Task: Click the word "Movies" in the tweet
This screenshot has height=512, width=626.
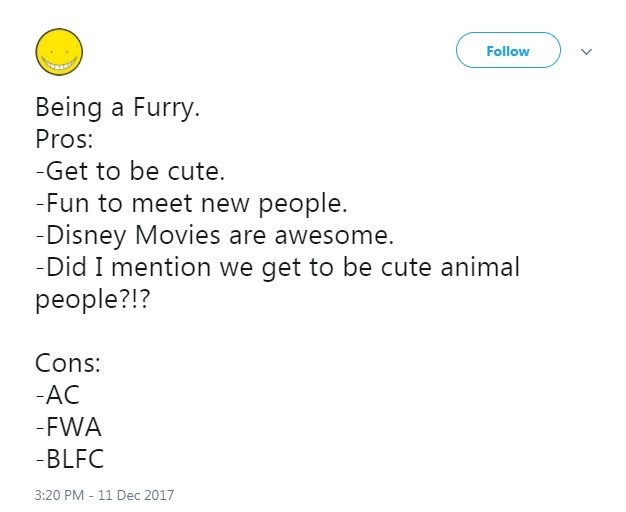Action: point(173,236)
